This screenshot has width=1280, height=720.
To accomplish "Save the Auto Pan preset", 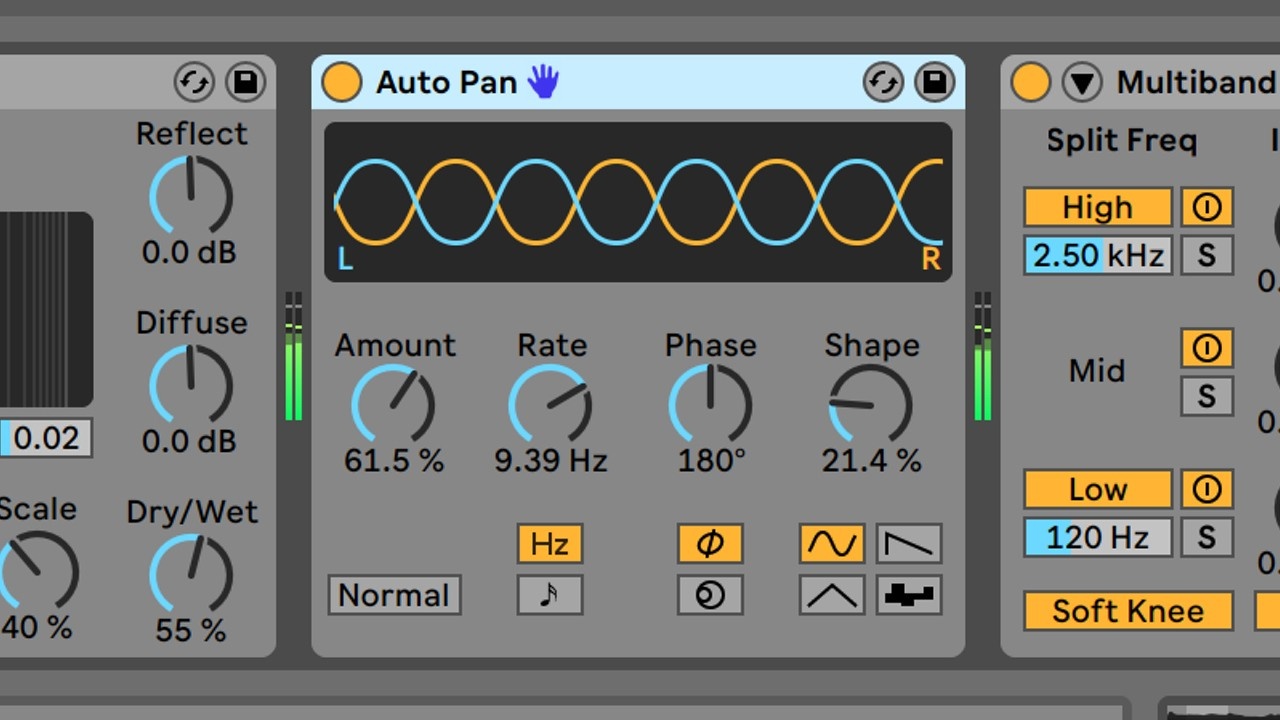I will click(x=935, y=82).
